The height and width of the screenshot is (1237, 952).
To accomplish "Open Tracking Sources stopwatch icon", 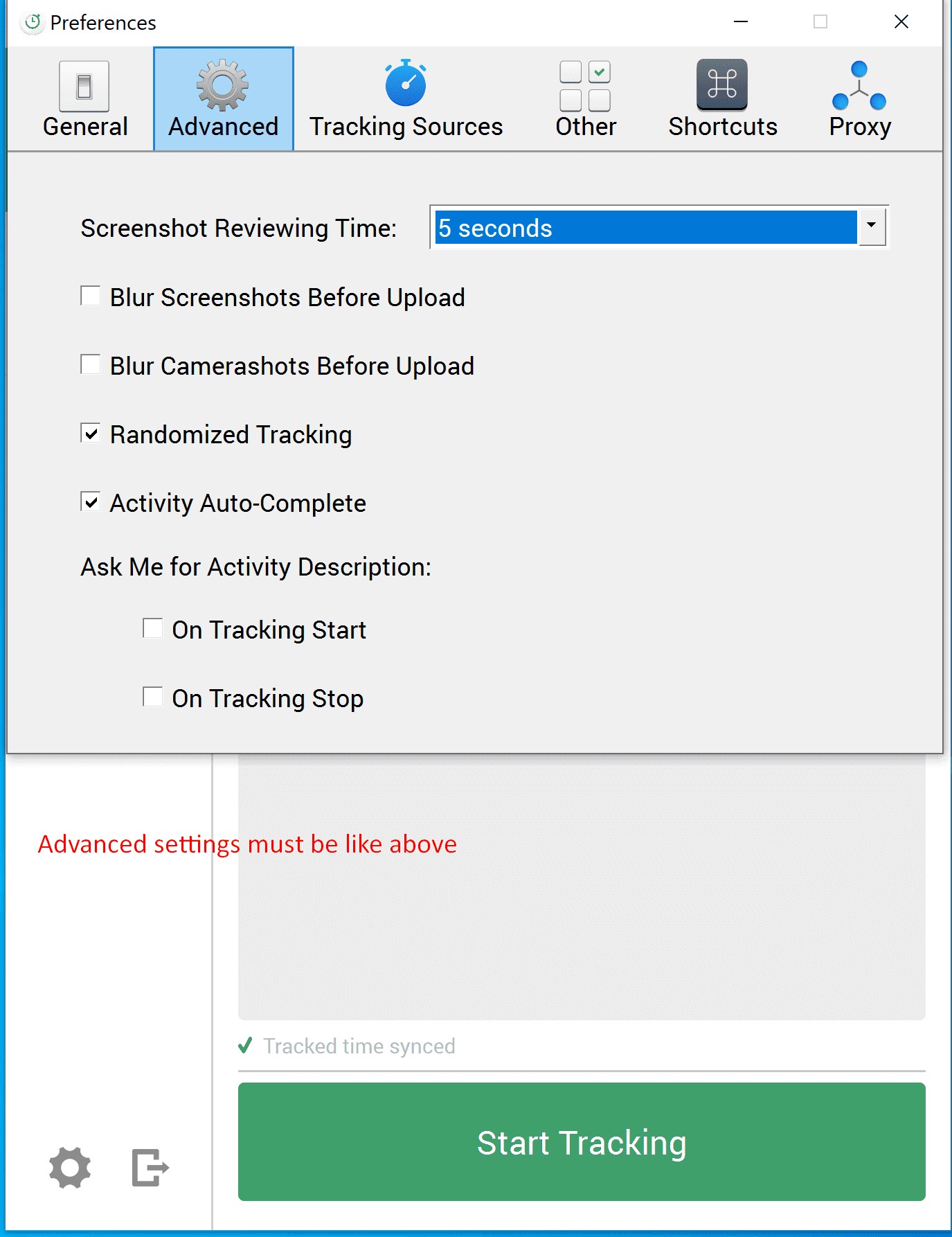I will tap(406, 84).
